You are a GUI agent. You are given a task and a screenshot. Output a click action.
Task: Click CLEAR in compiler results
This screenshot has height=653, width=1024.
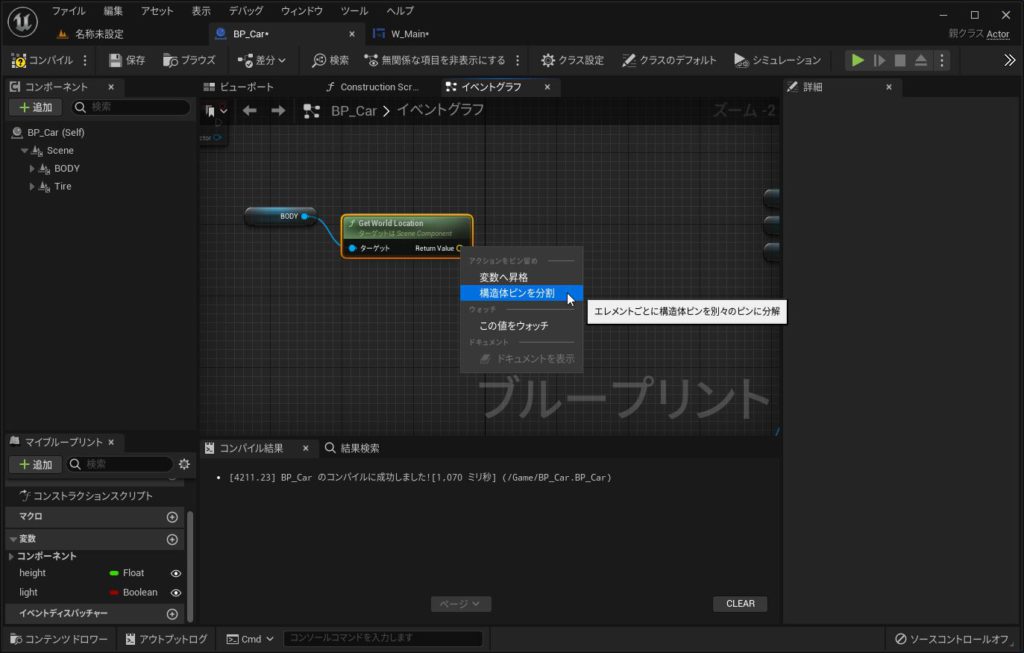click(740, 604)
